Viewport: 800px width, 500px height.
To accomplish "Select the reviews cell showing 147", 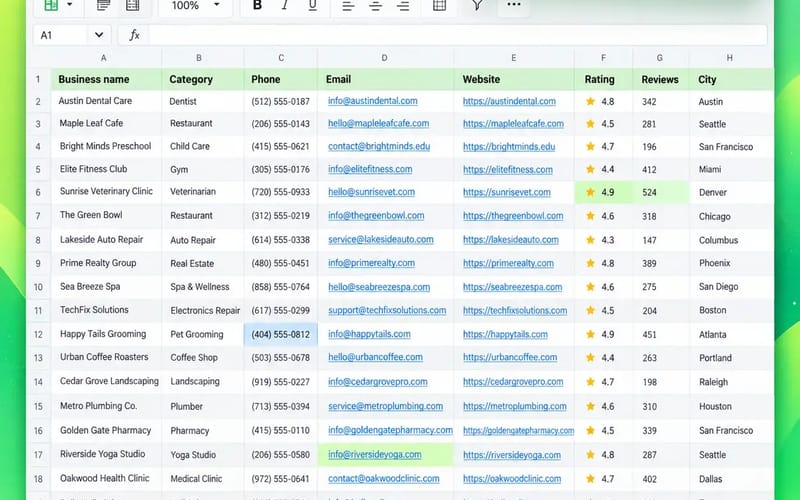I will tap(661, 240).
